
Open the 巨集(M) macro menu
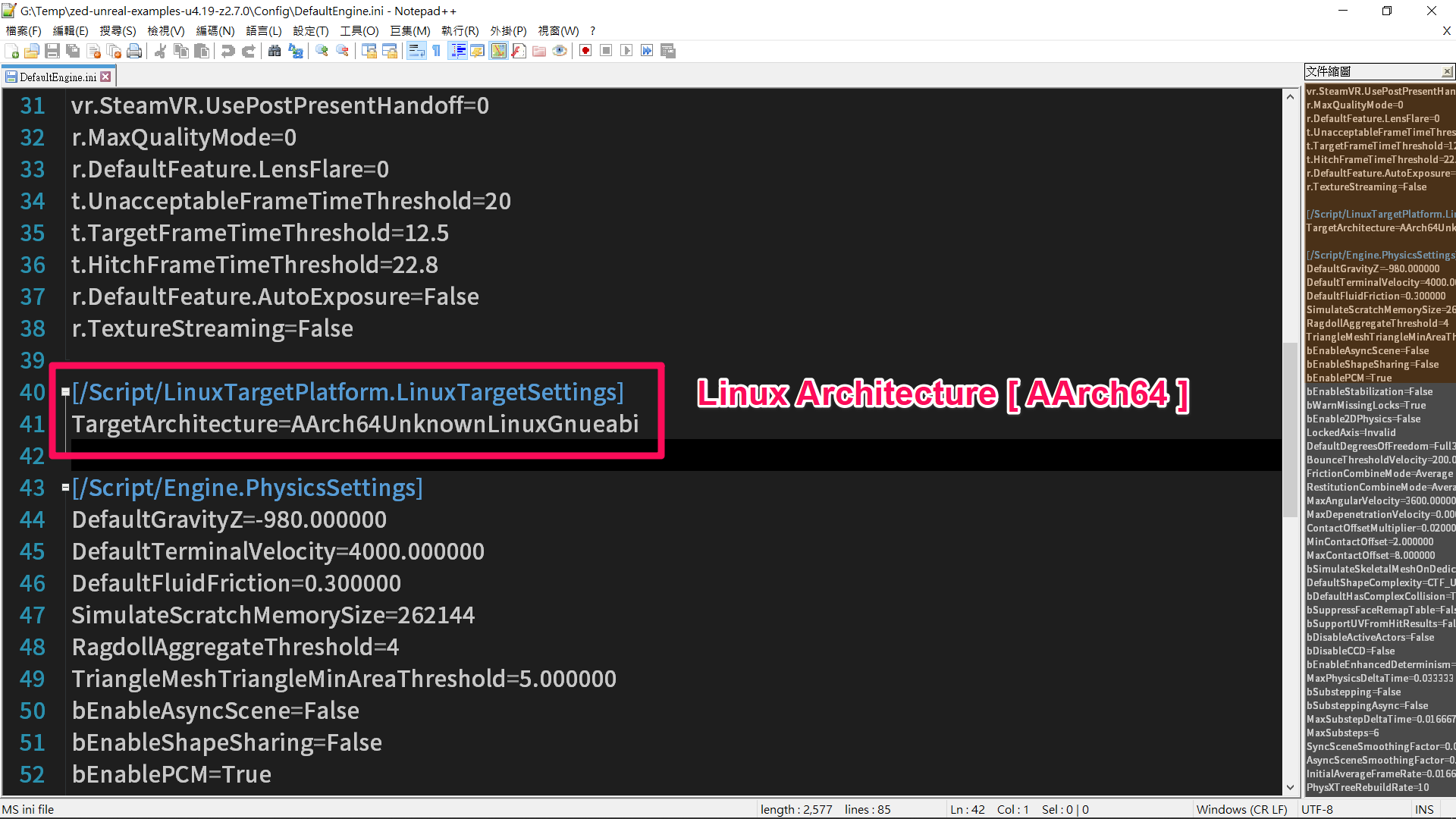(409, 31)
